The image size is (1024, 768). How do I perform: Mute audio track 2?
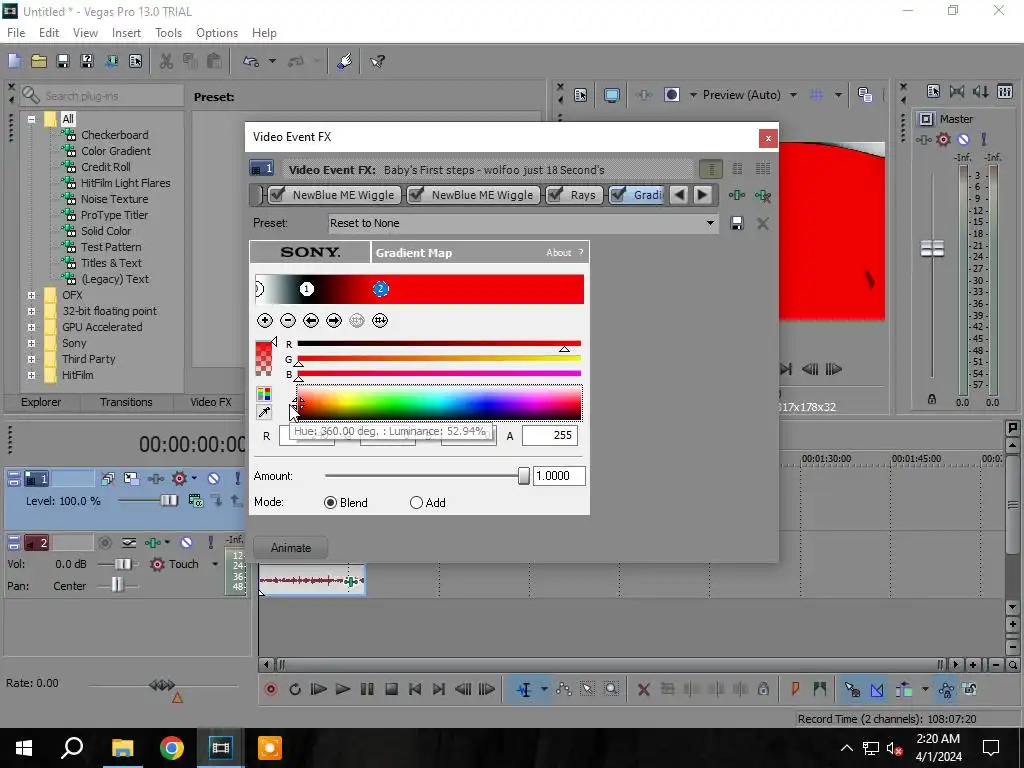186,542
